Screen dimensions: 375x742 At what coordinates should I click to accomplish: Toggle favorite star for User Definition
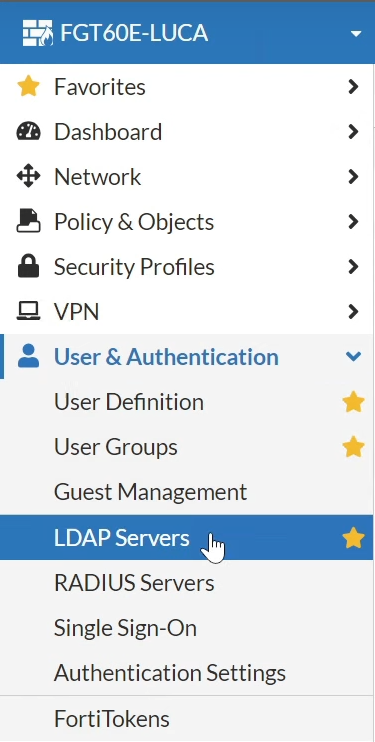pyautogui.click(x=353, y=402)
